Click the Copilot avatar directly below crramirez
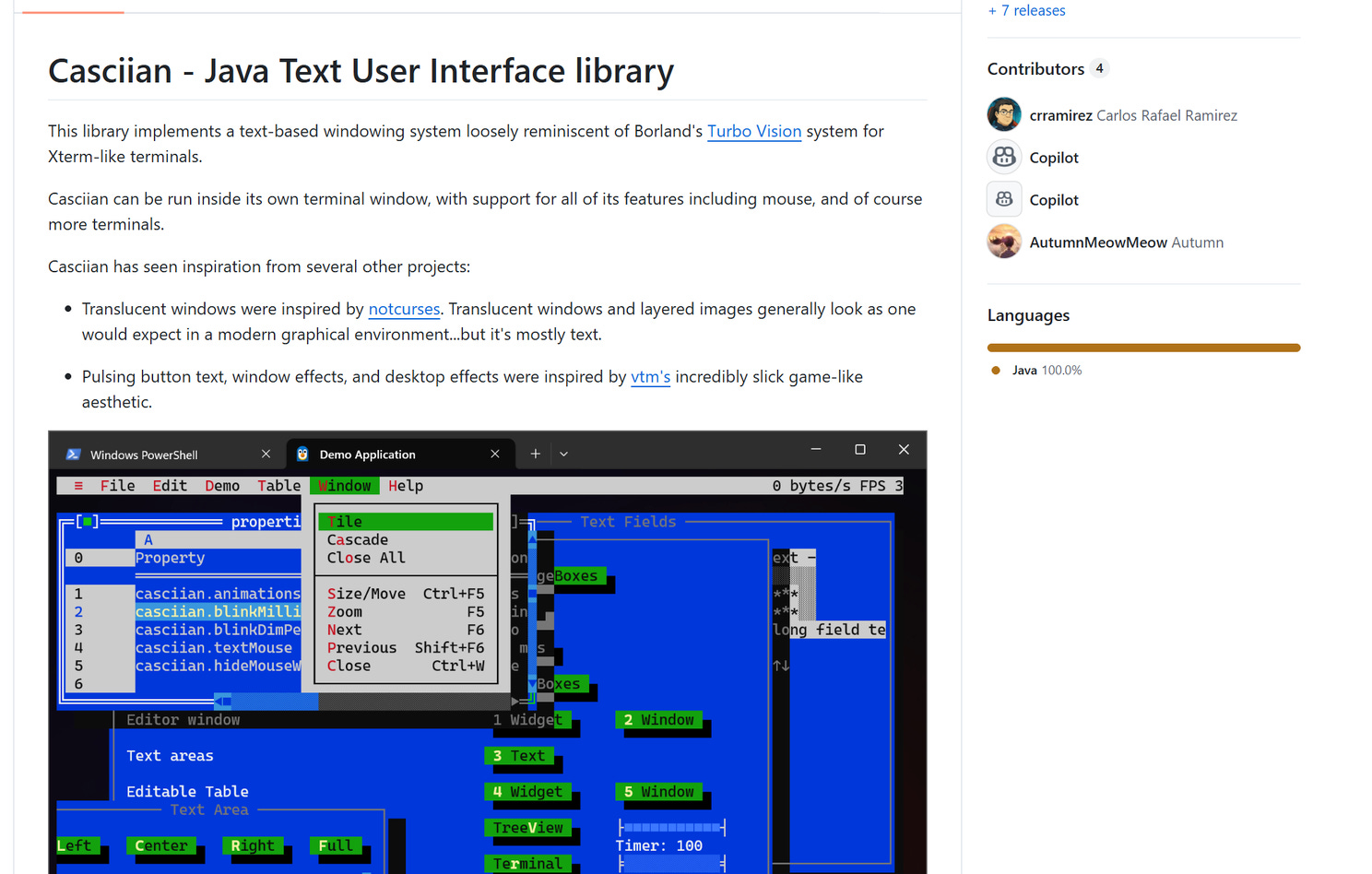This screenshot has width=1372, height=874. pyautogui.click(x=1004, y=157)
